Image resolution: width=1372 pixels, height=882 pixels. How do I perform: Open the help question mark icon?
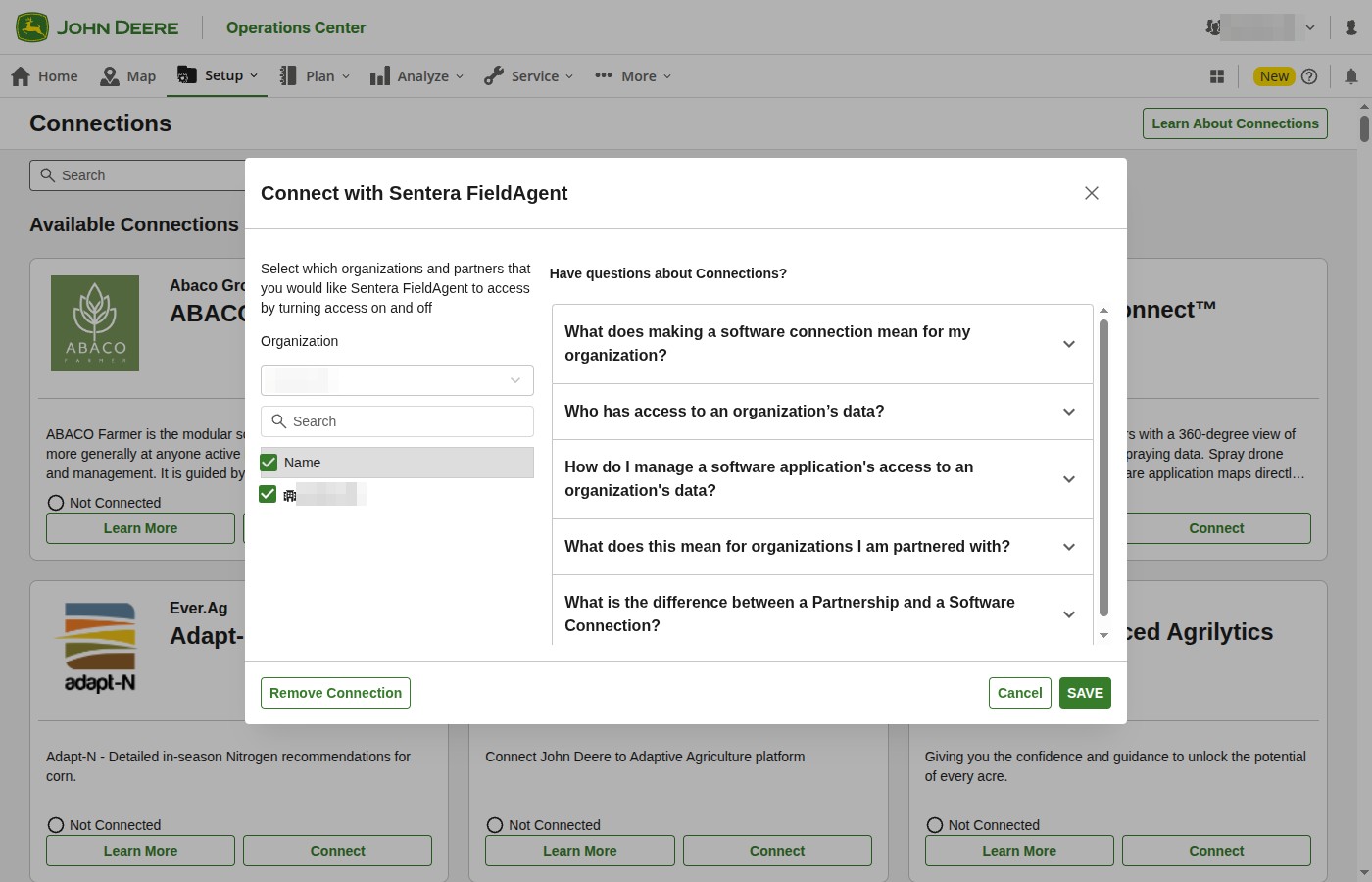1309,76
